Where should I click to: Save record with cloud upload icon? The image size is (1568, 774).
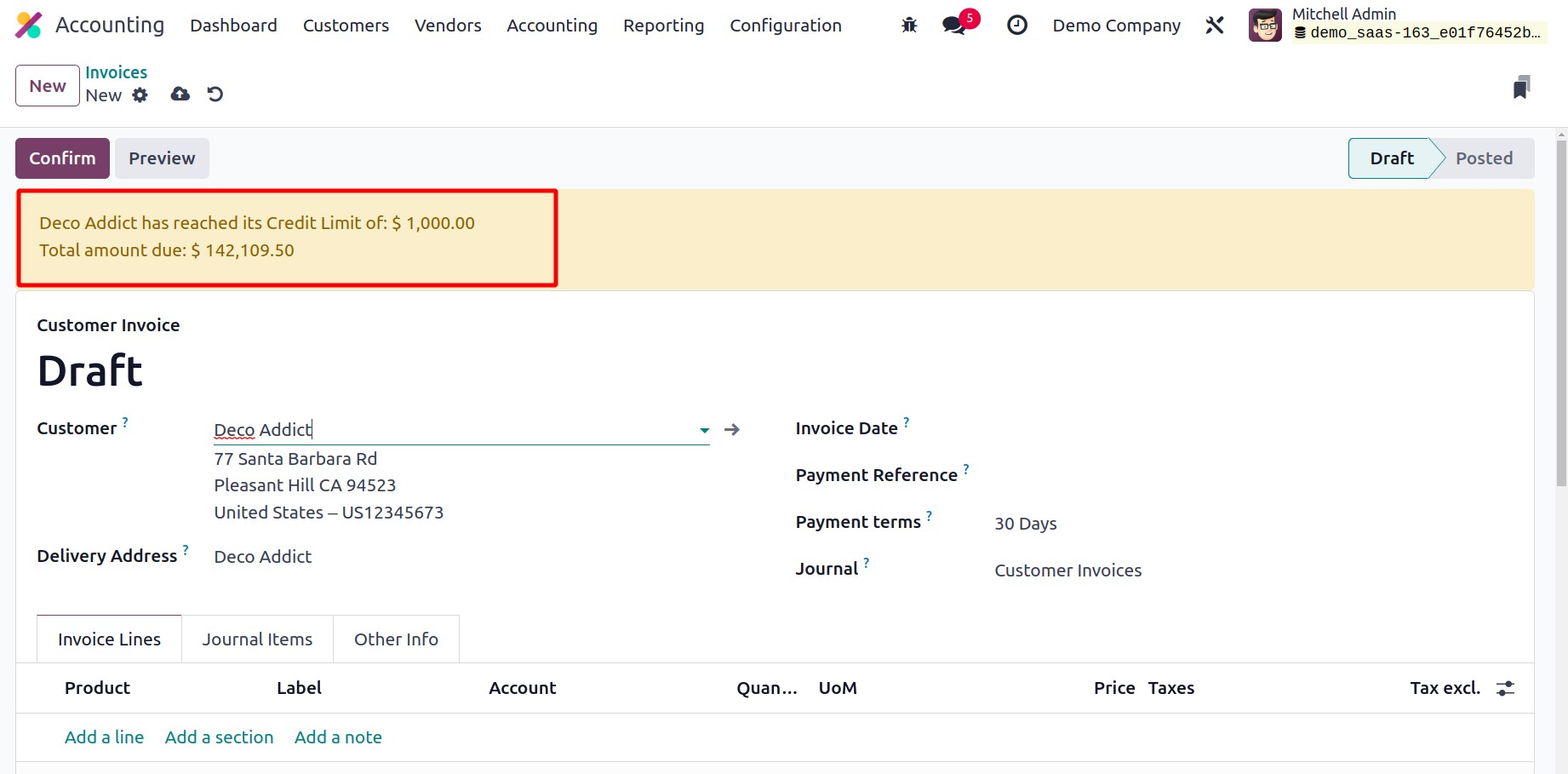180,95
